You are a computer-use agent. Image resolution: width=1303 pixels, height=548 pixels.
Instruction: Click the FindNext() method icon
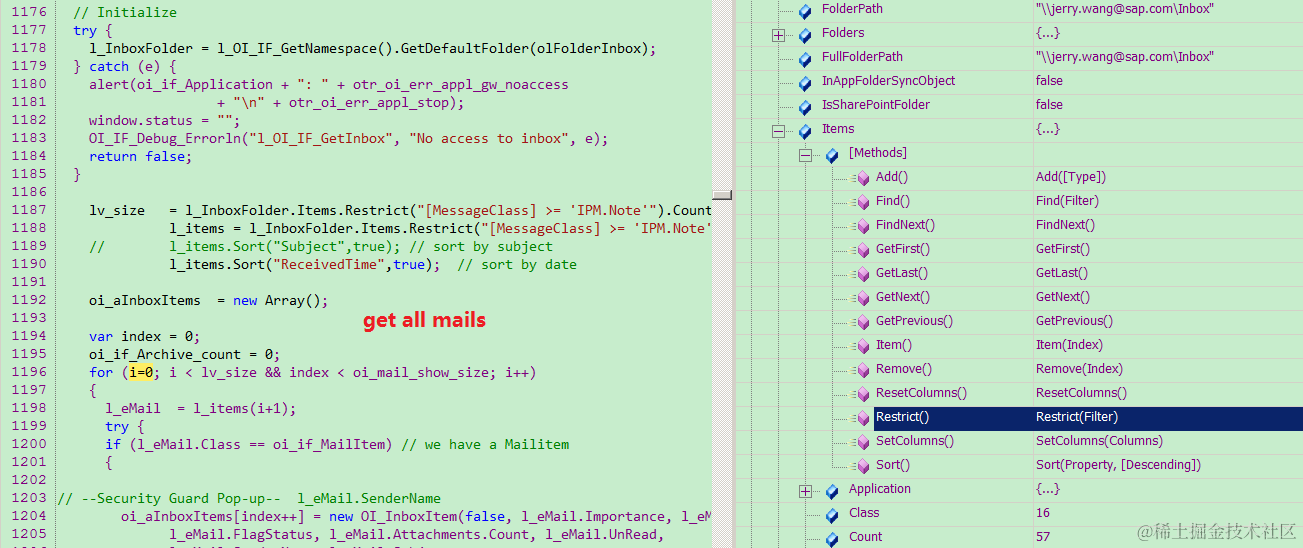[861, 227]
